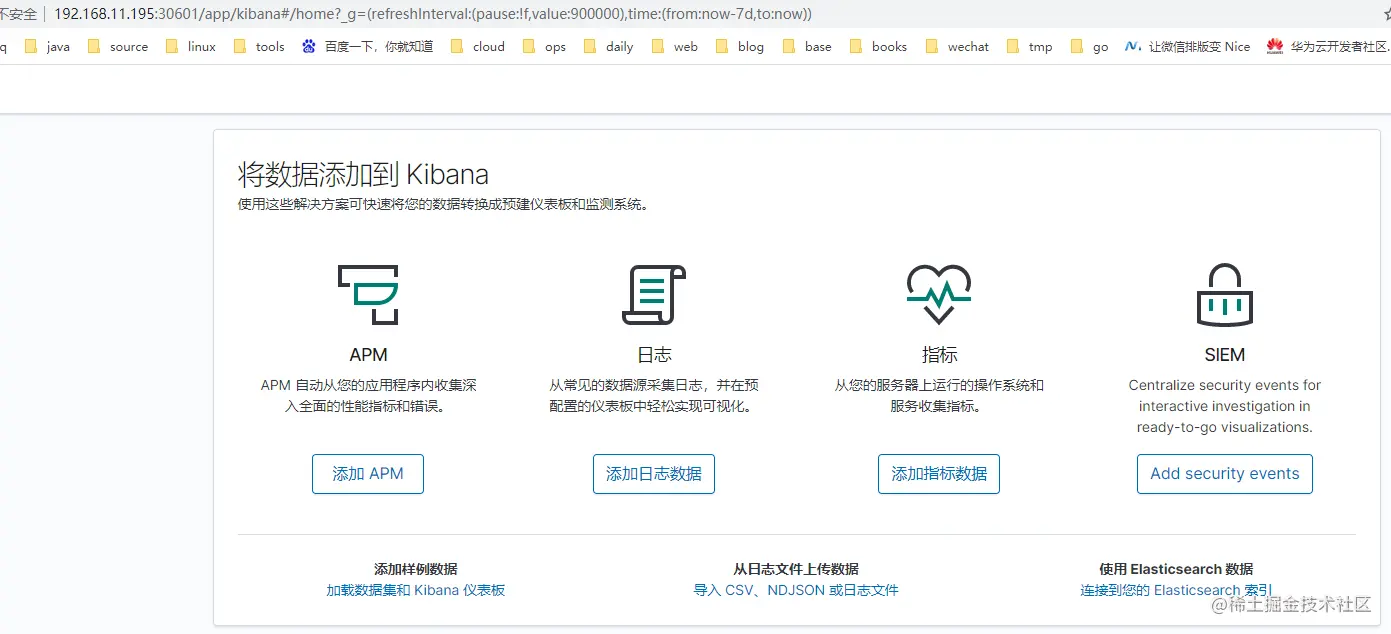Click the 指标 heartbeat icon
The height and width of the screenshot is (634, 1391).
coord(939,294)
